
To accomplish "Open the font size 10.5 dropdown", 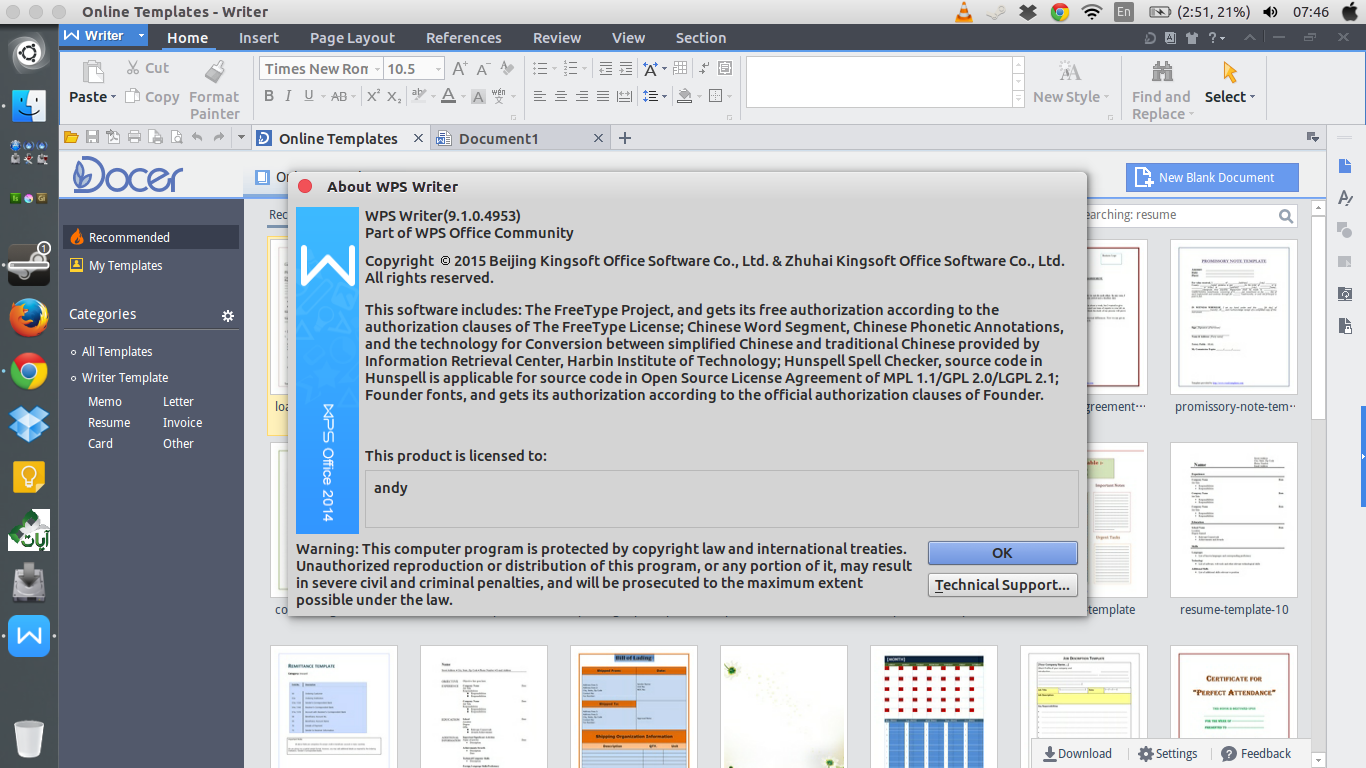I will (x=438, y=69).
